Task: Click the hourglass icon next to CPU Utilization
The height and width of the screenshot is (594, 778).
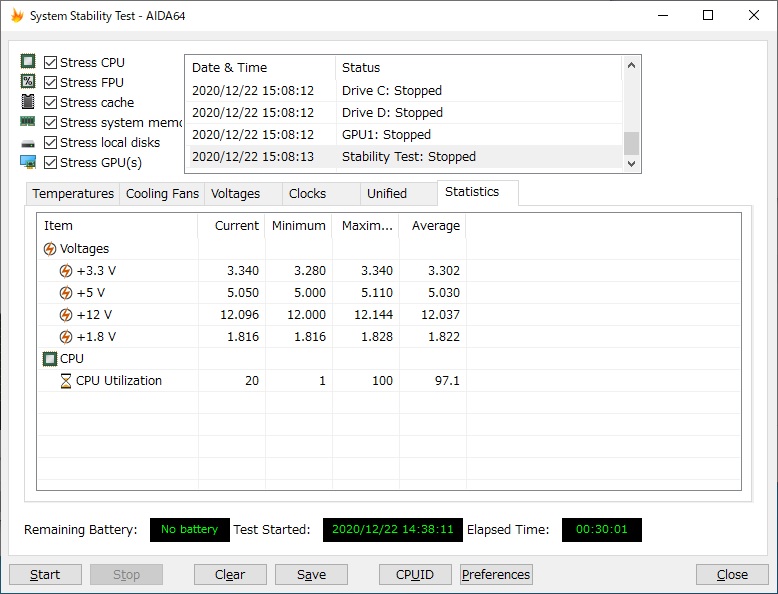Action: [x=66, y=381]
